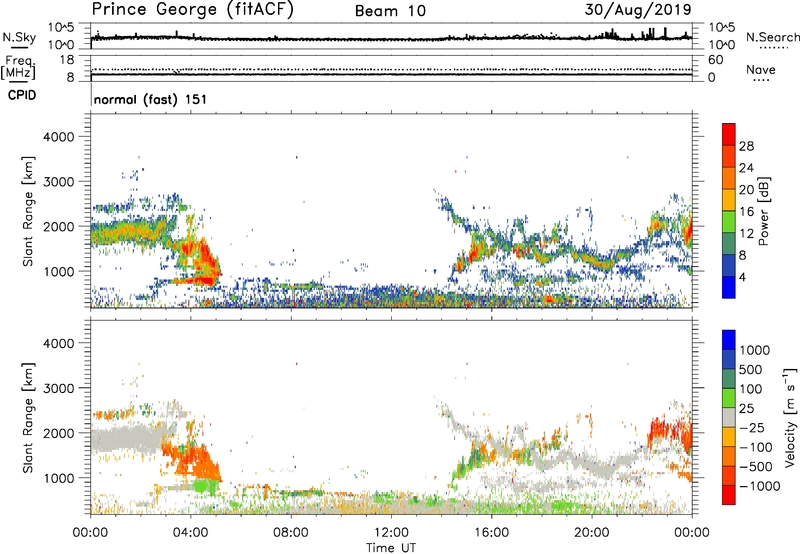Image resolution: width=800 pixels, height=554 pixels.
Task: Click the '28' power color bar label
Action: (746, 146)
